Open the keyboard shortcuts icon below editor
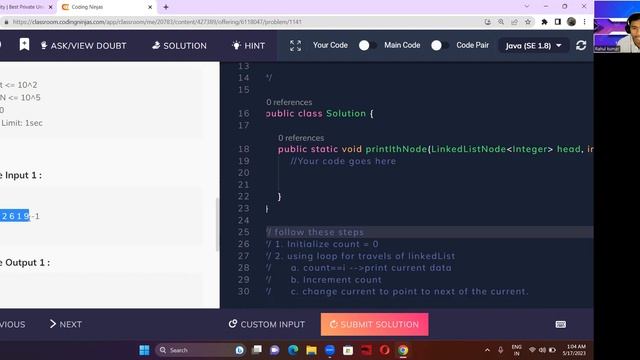The width and height of the screenshot is (640, 360). pos(561,324)
